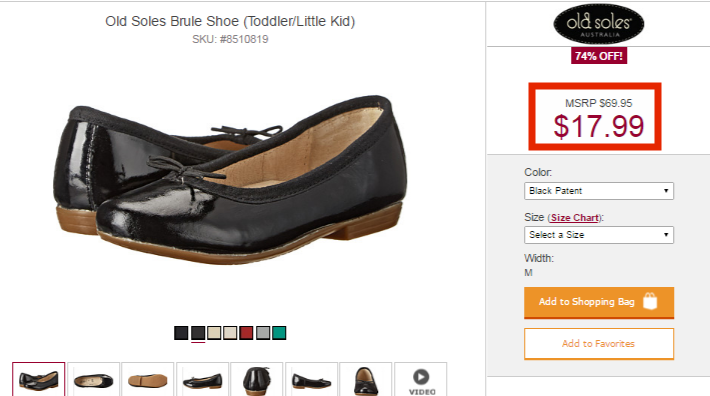Open the Color dropdown showing Black Patent
This screenshot has height=396, width=710.
tap(599, 191)
